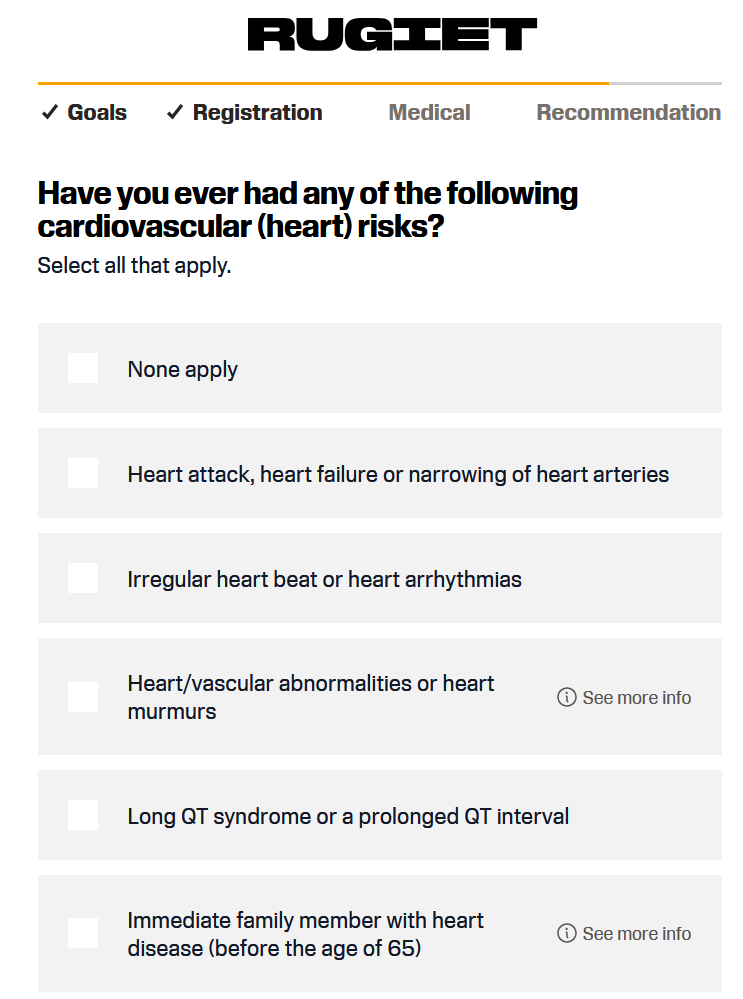Open the Medical step tab
The image size is (743, 999).
[429, 113]
